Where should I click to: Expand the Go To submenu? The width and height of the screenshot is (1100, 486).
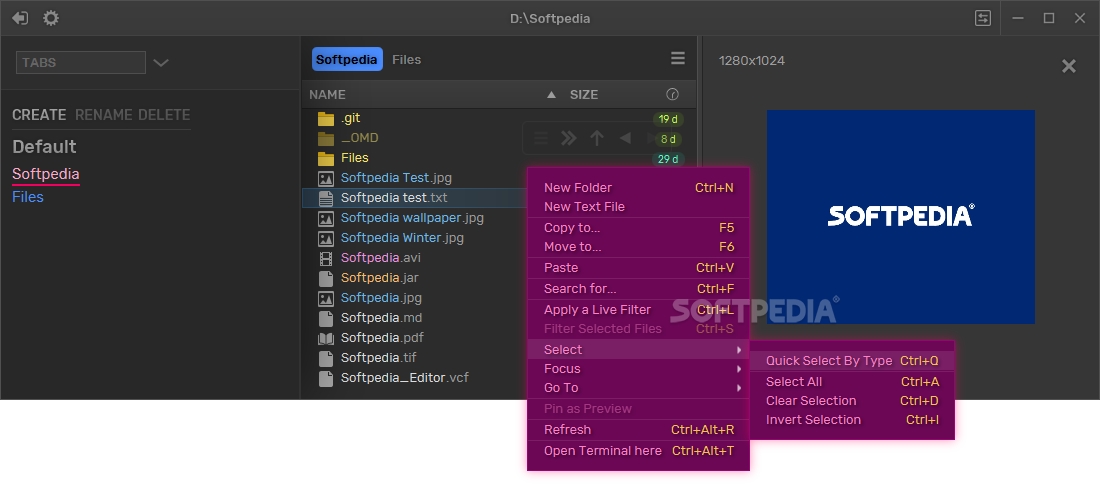(x=638, y=387)
